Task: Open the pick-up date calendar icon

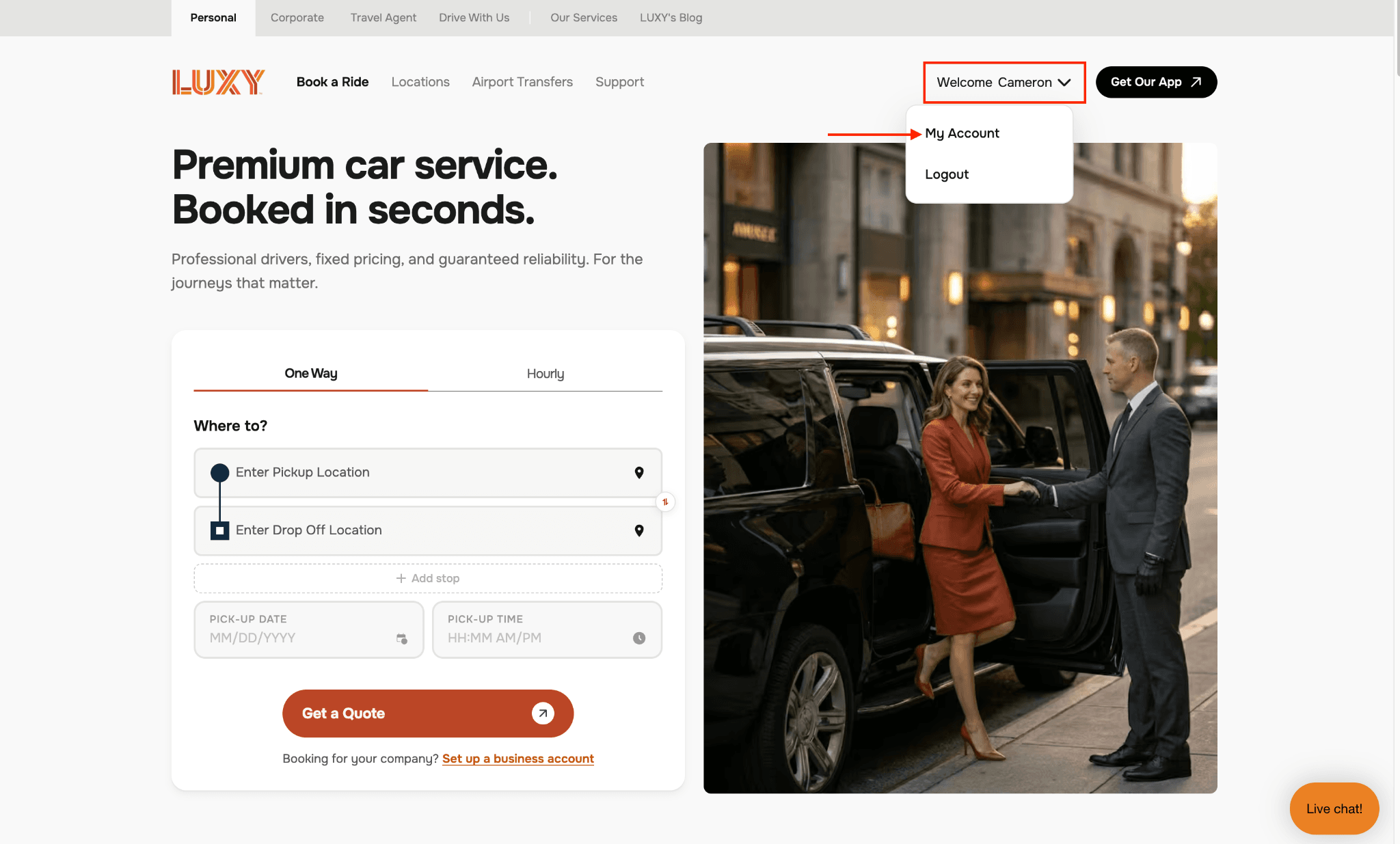Action: (402, 638)
